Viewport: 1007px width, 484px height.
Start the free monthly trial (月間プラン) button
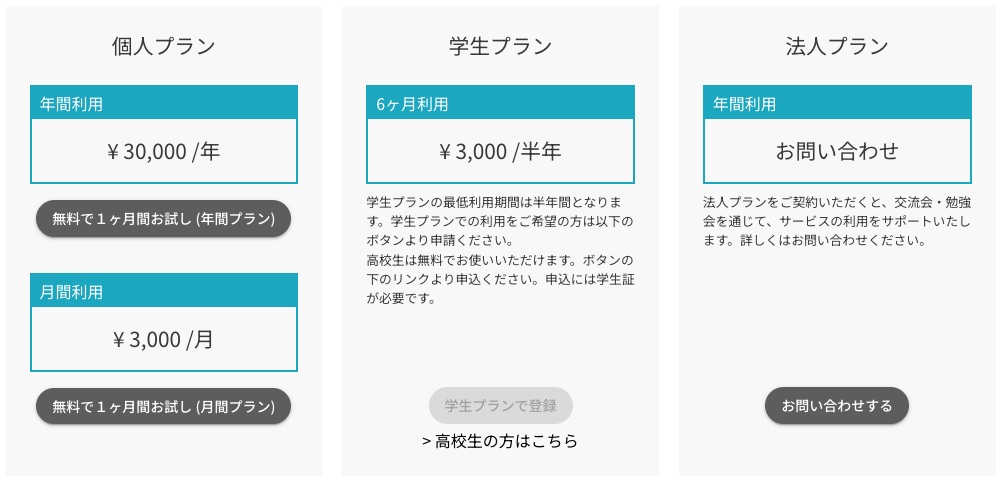pyautogui.click(x=163, y=407)
